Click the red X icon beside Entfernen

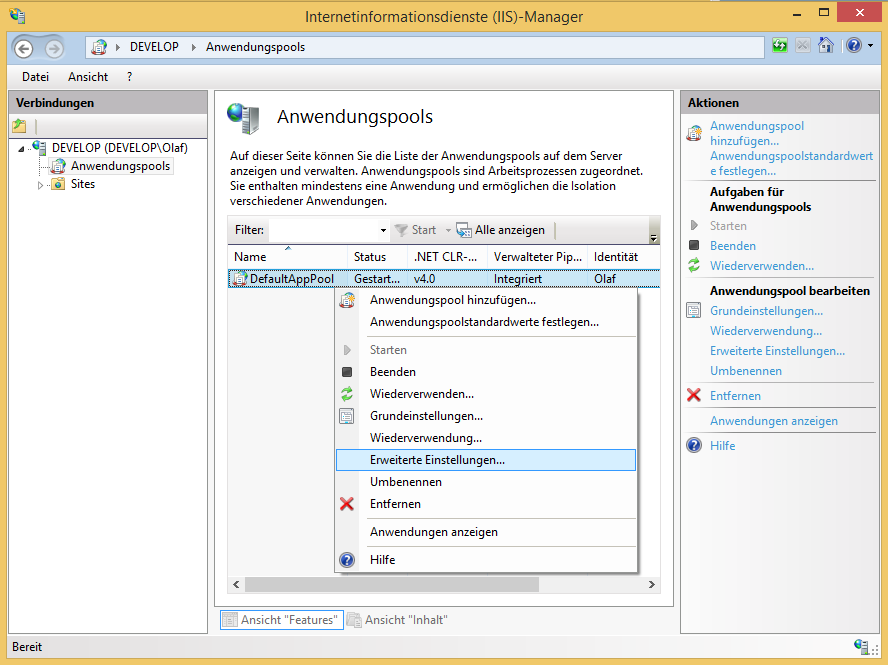click(694, 395)
